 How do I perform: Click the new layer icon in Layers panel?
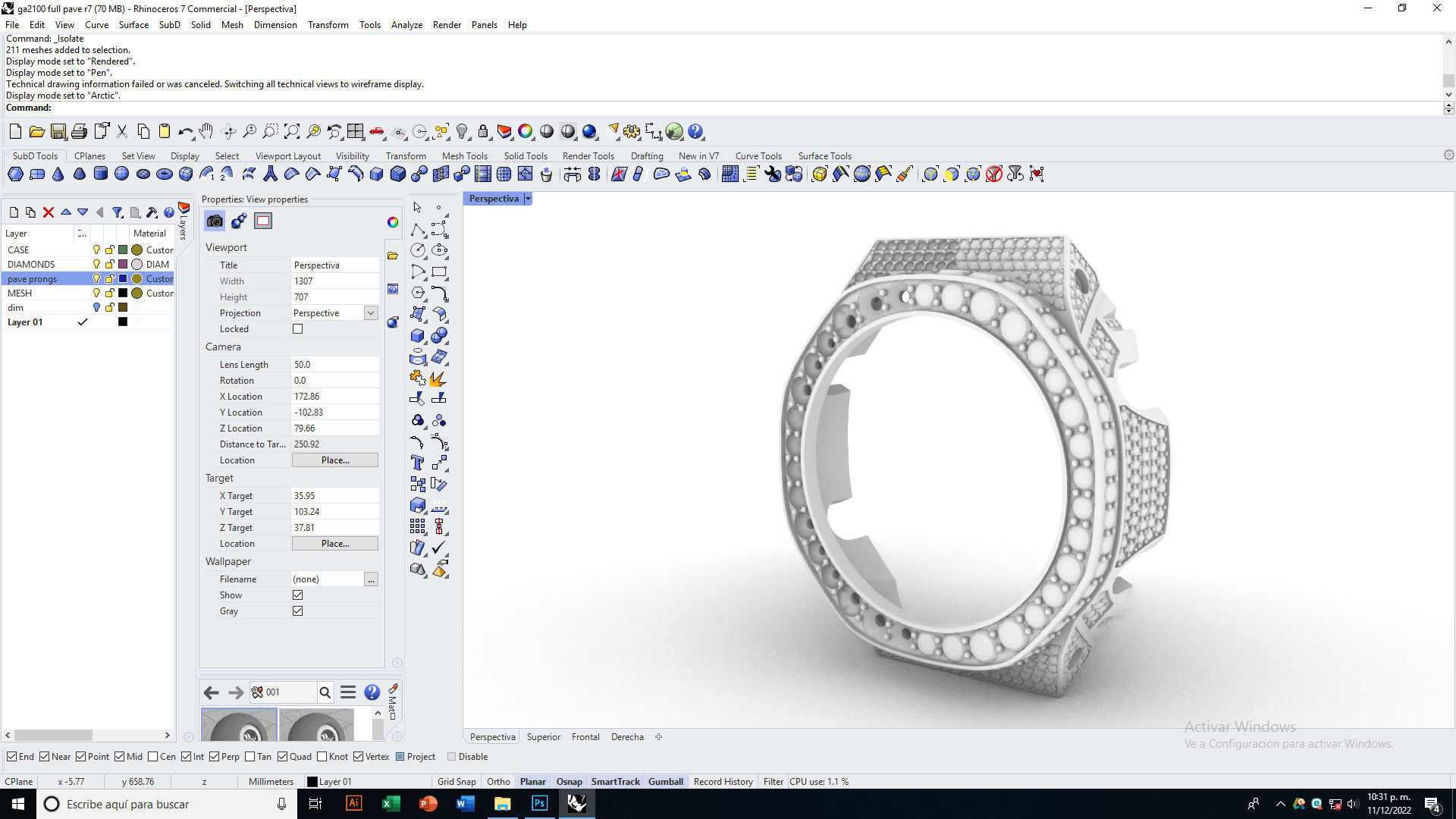[14, 212]
